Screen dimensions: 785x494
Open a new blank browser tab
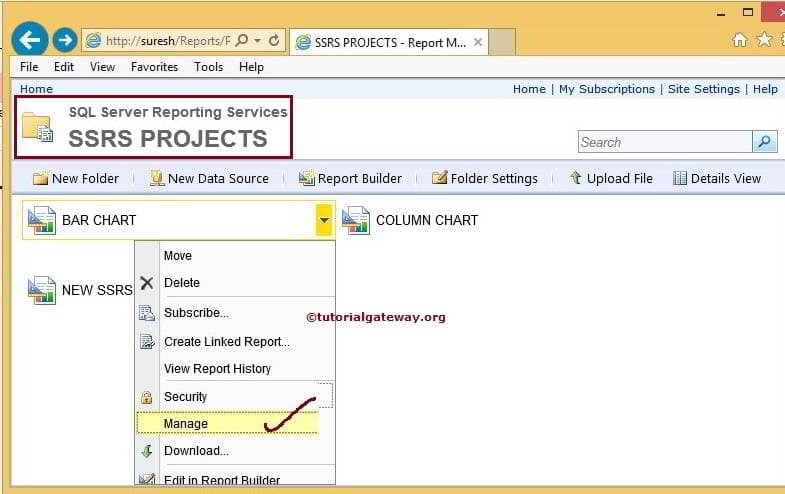[x=502, y=42]
